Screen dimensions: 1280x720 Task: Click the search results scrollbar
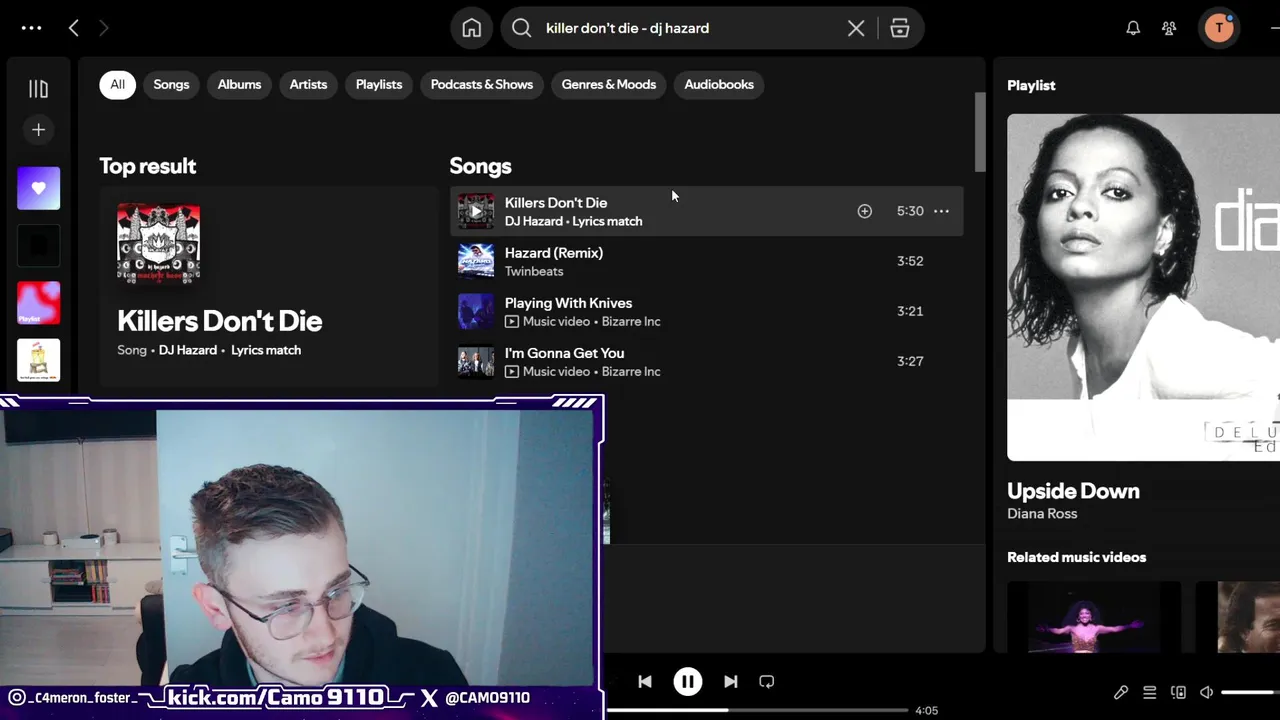(x=980, y=132)
